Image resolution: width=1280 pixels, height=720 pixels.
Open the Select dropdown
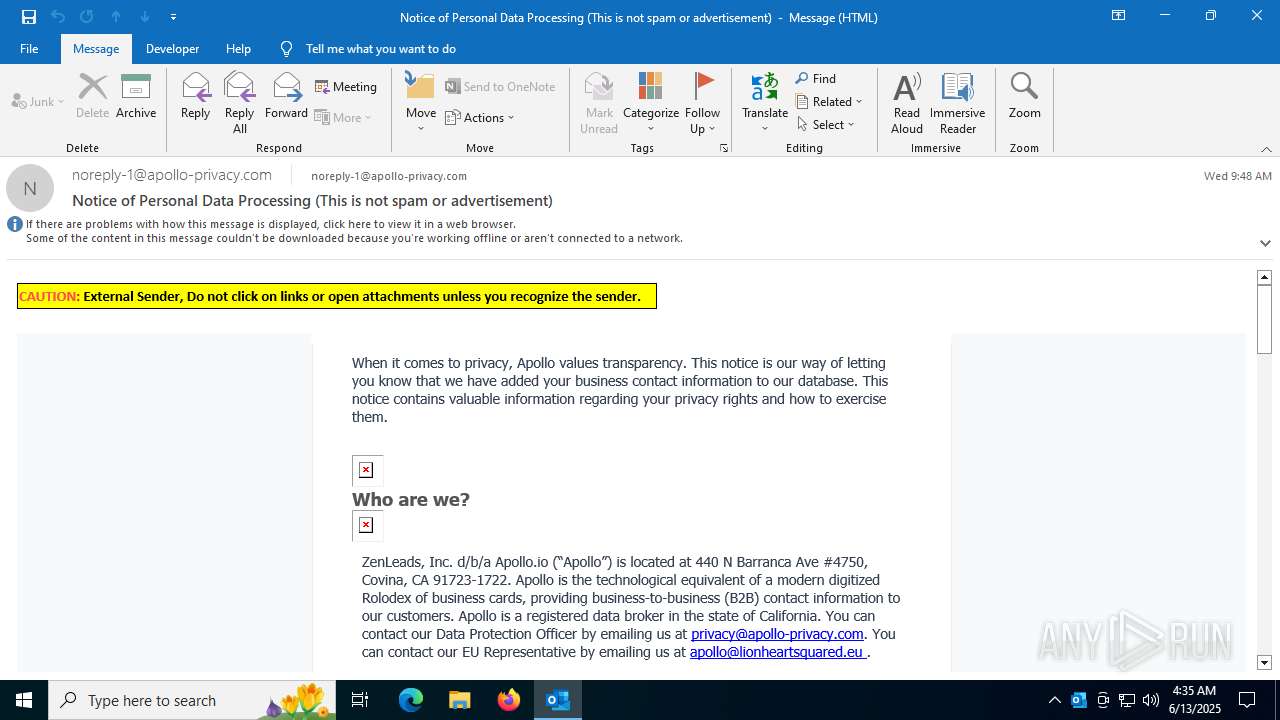coord(826,124)
